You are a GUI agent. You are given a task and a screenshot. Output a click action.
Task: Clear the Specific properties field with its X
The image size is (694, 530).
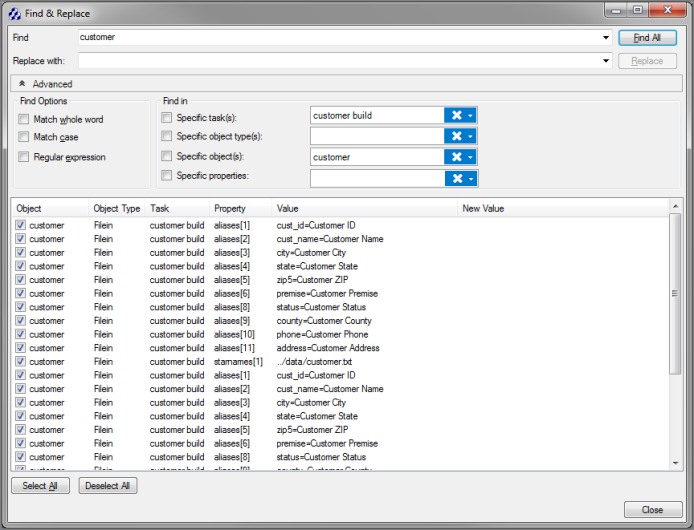click(x=457, y=178)
